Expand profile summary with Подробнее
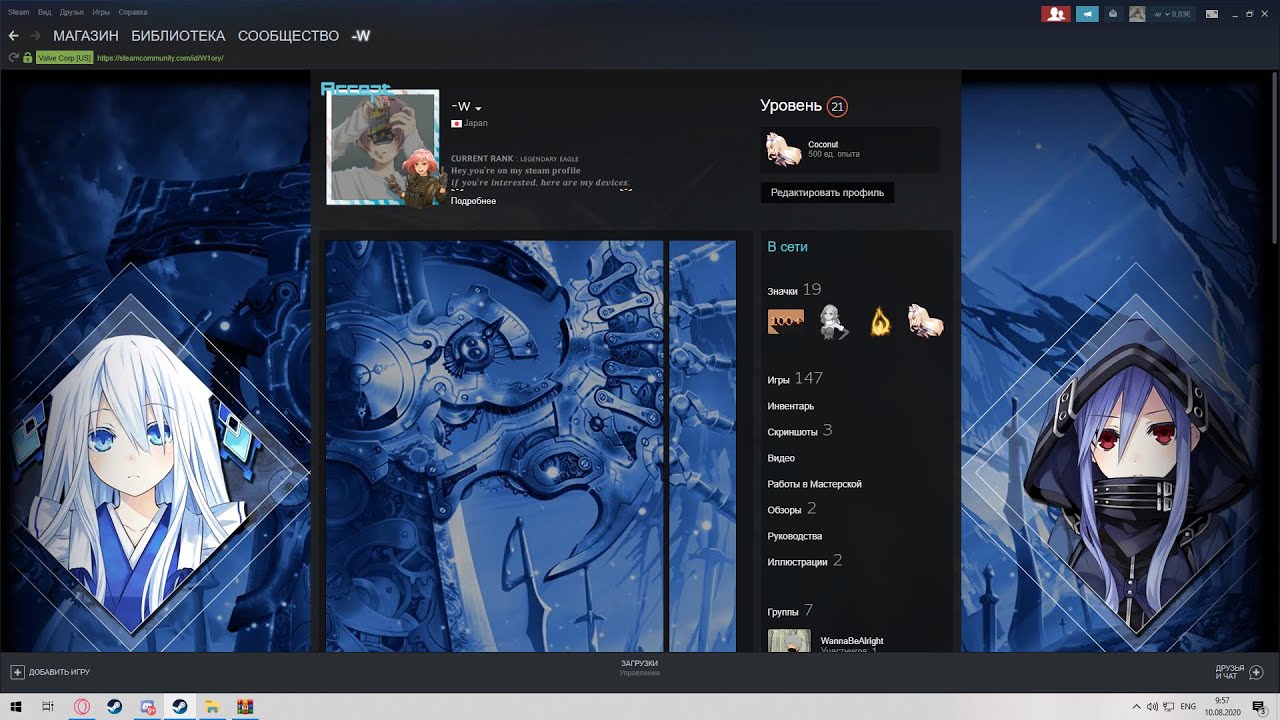 [473, 201]
